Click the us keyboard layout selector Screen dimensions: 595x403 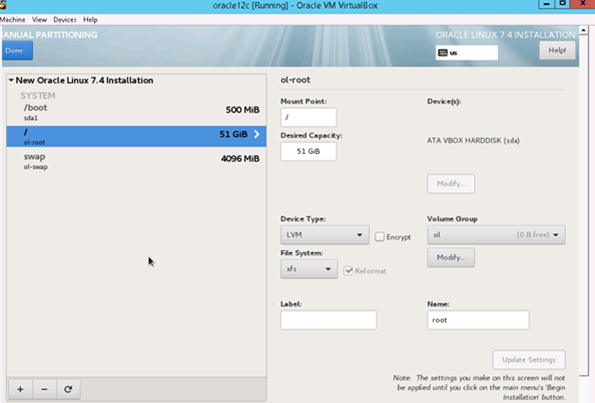click(467, 53)
